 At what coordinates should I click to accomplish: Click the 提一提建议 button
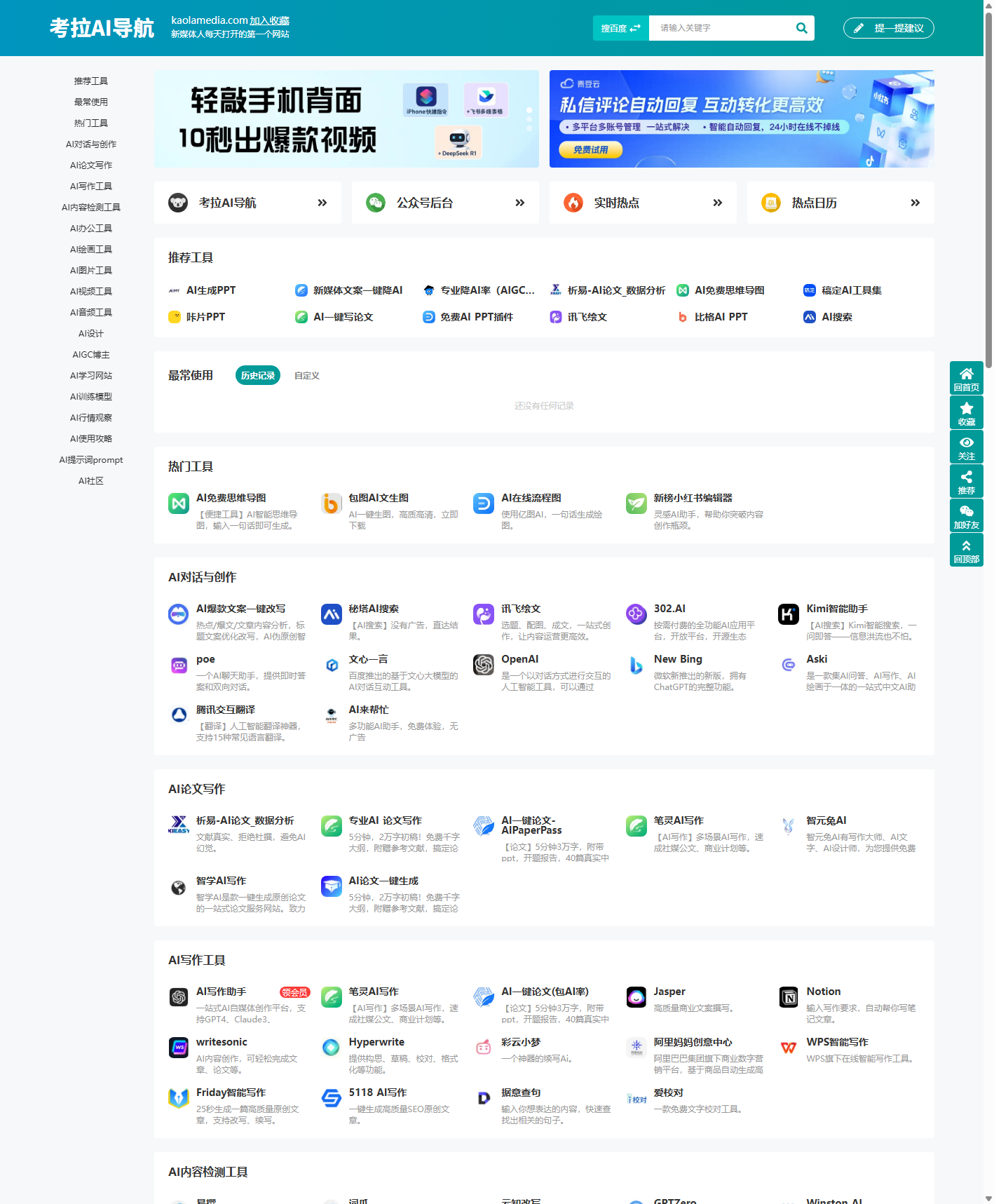click(x=889, y=28)
